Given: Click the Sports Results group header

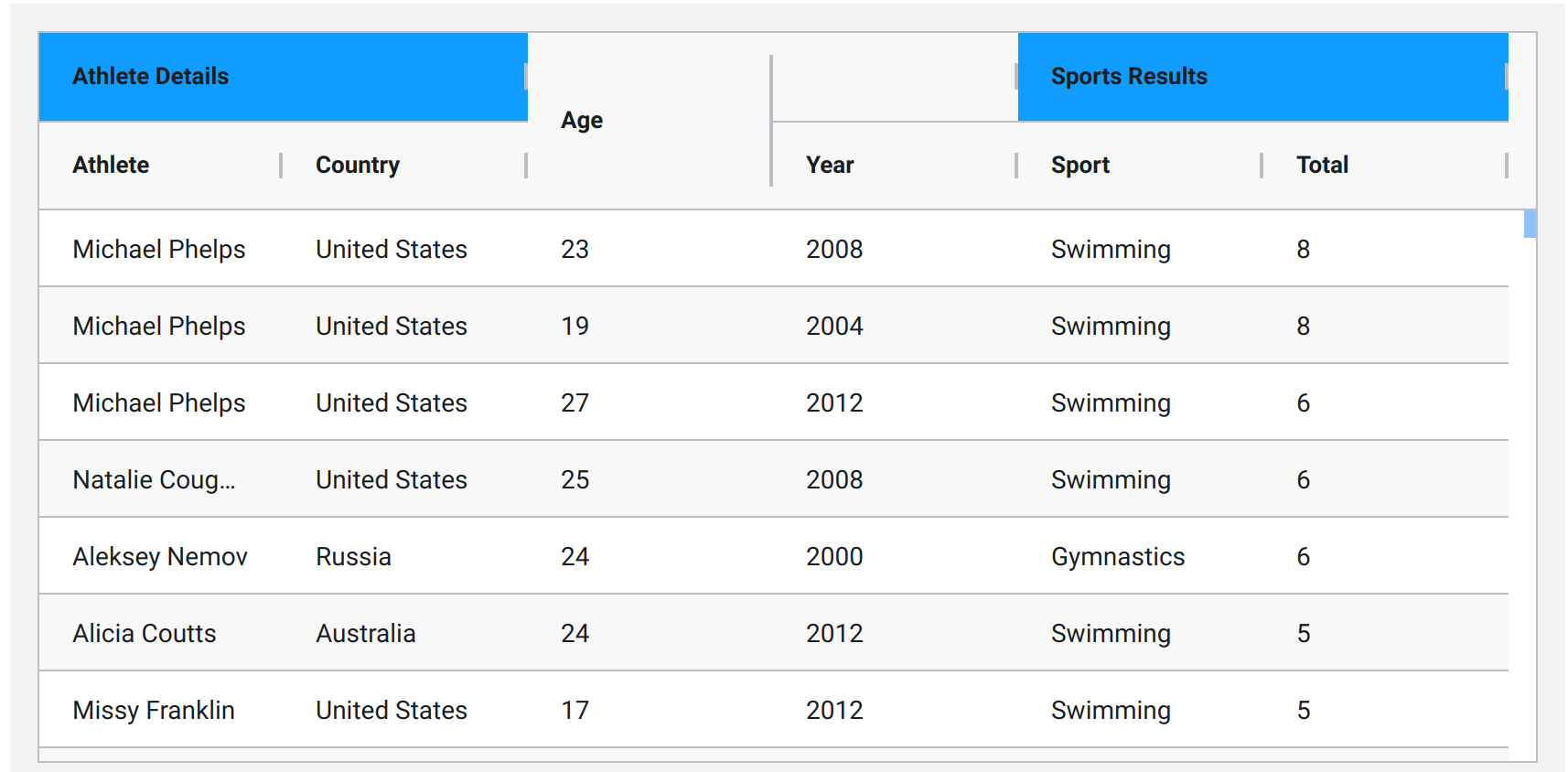Looking at the screenshot, I should click(1129, 77).
